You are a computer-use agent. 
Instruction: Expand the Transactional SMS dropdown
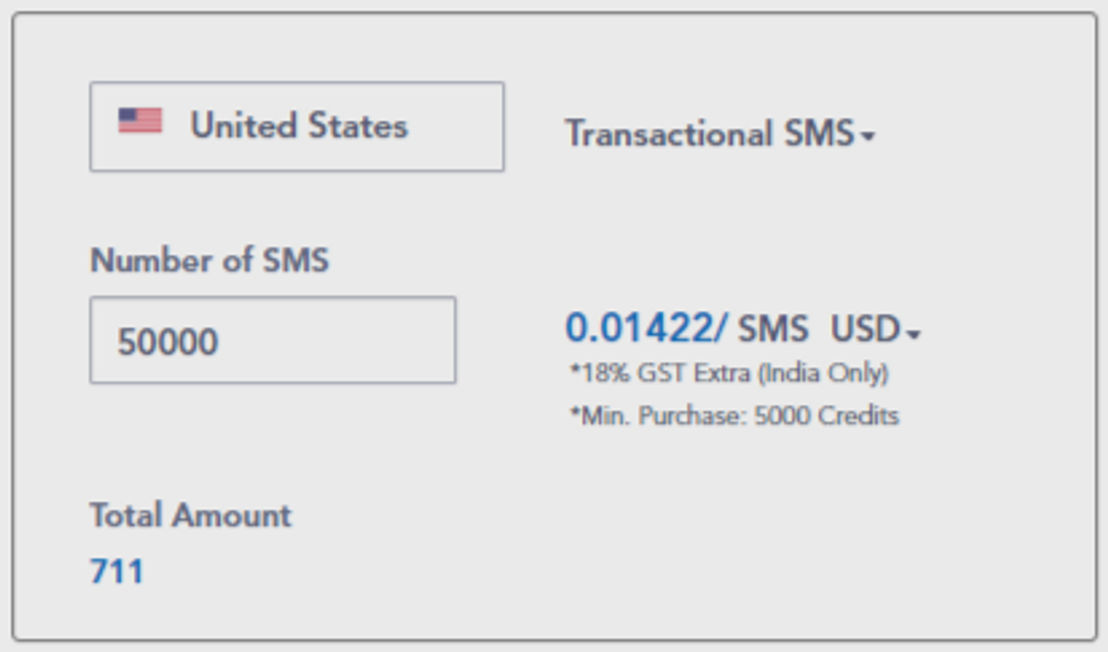(x=720, y=134)
